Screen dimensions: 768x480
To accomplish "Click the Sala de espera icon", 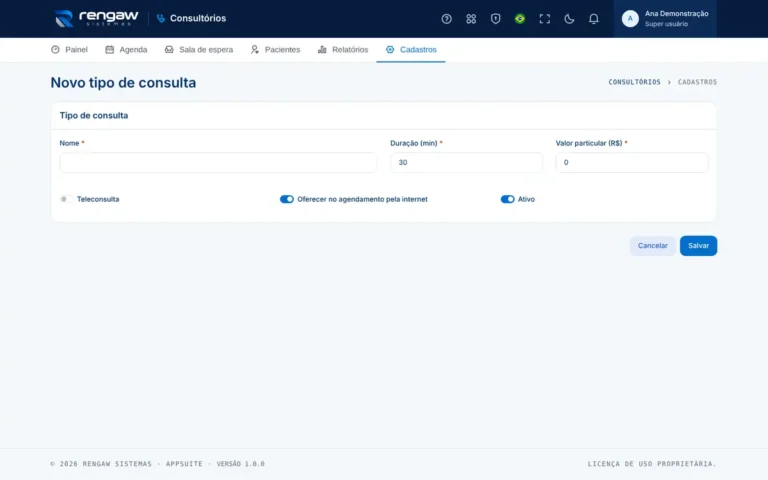I will 169,49.
